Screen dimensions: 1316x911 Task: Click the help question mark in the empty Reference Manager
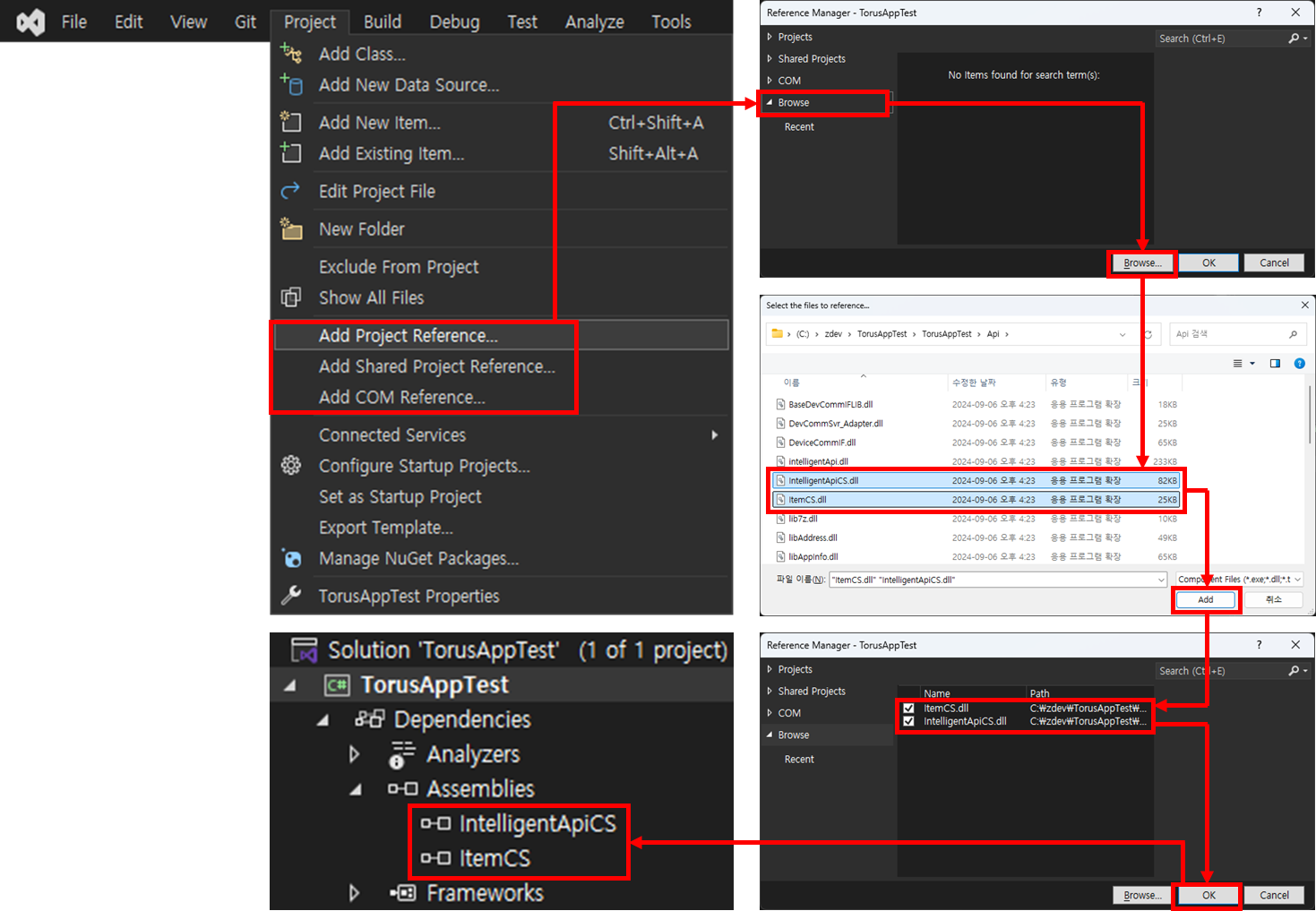pyautogui.click(x=1259, y=13)
